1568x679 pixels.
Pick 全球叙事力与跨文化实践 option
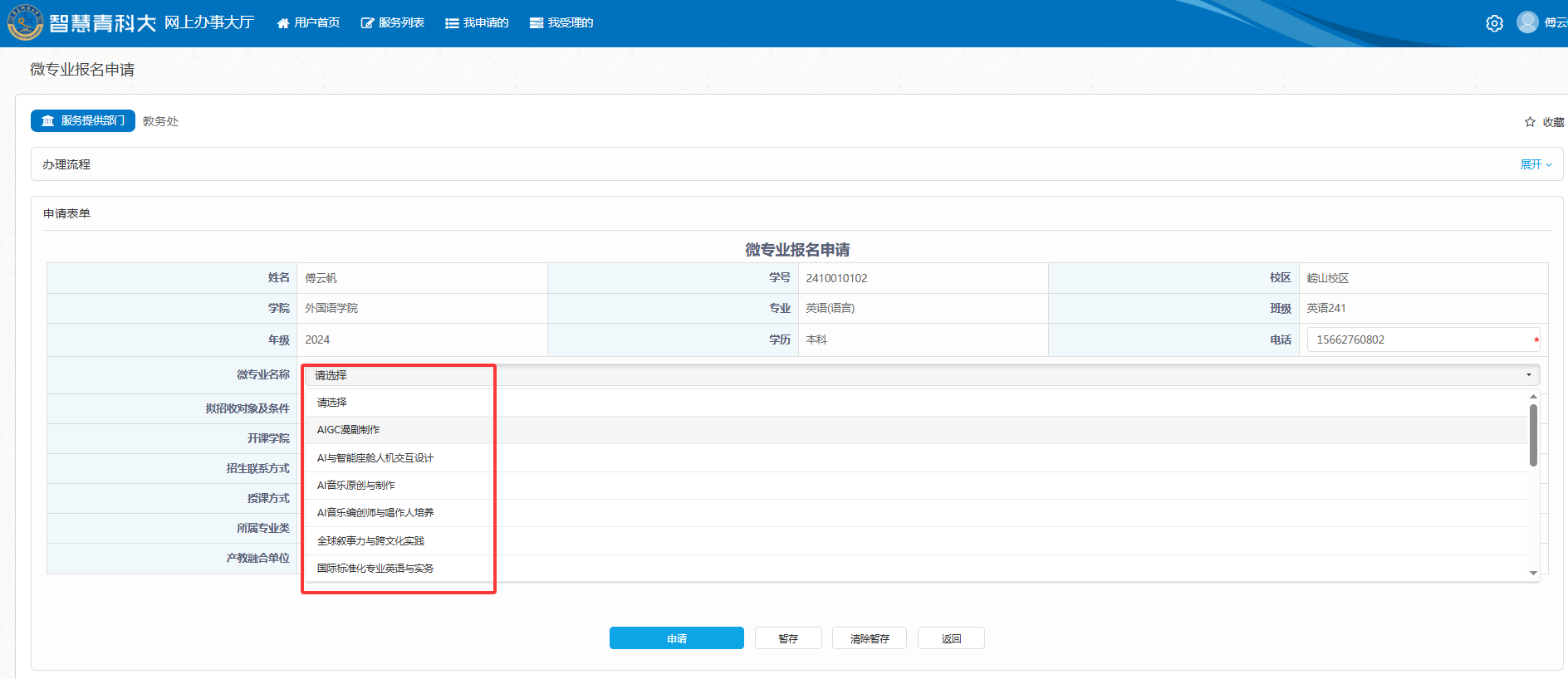point(370,541)
